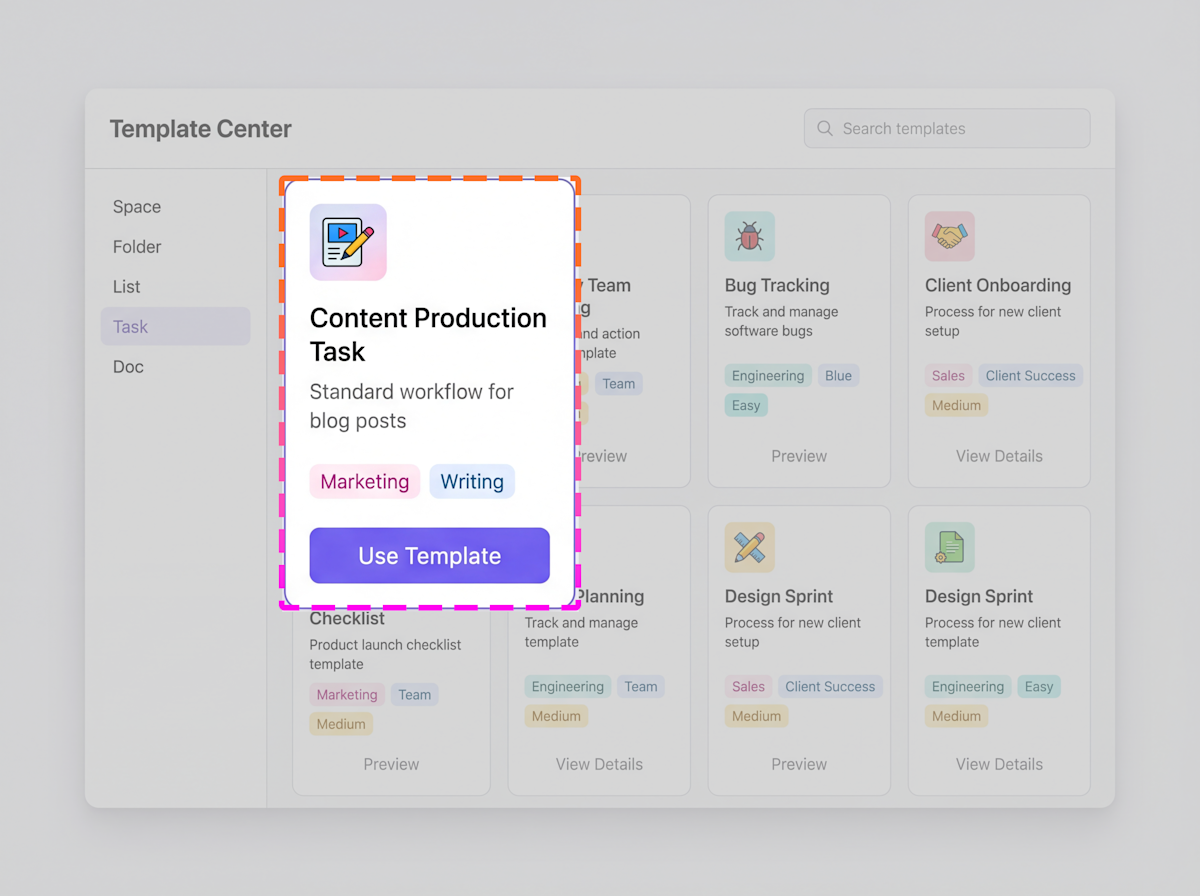Click Medium tag on the Planning card

pos(556,716)
